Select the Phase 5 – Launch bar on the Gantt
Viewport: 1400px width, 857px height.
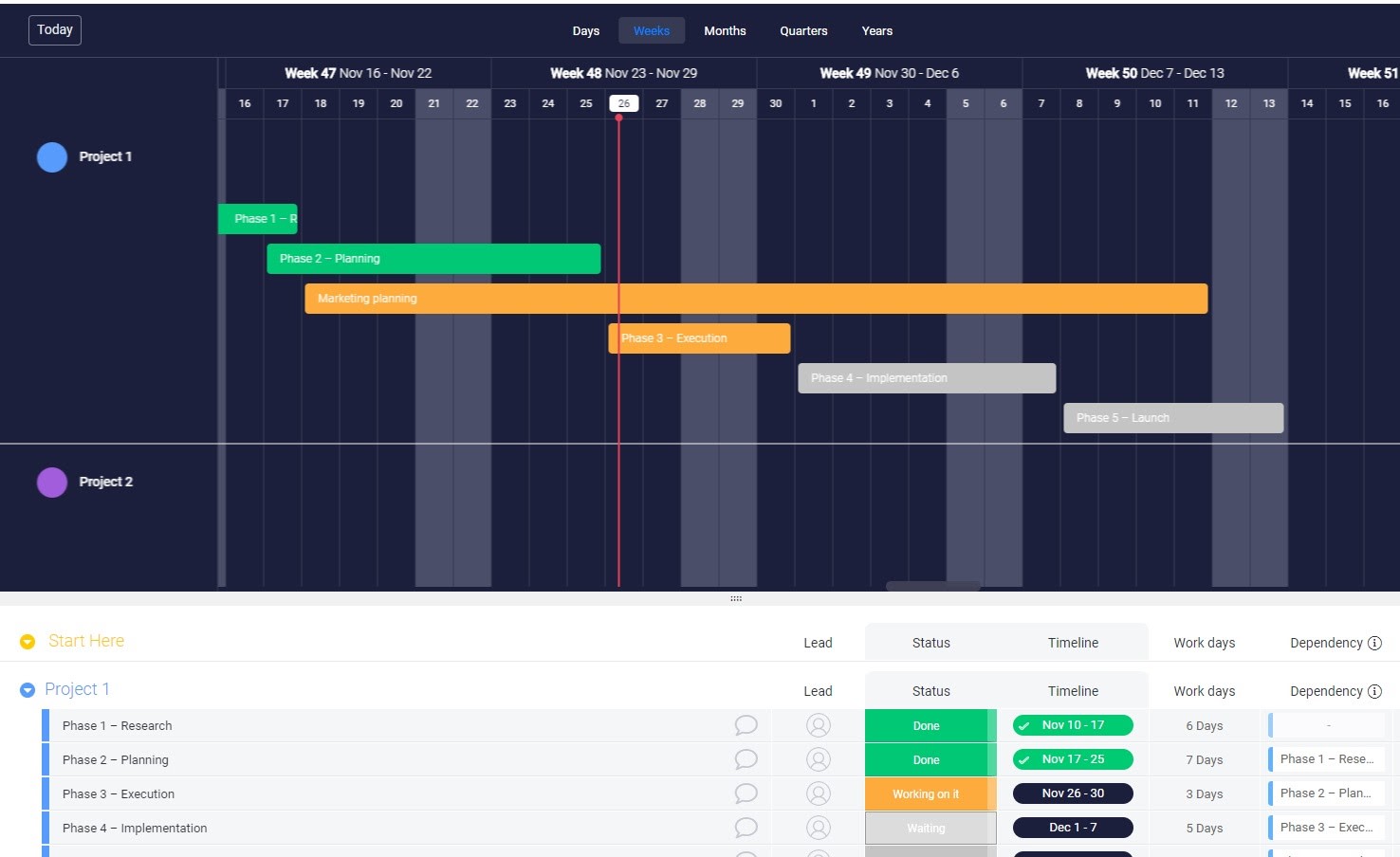(x=1172, y=417)
